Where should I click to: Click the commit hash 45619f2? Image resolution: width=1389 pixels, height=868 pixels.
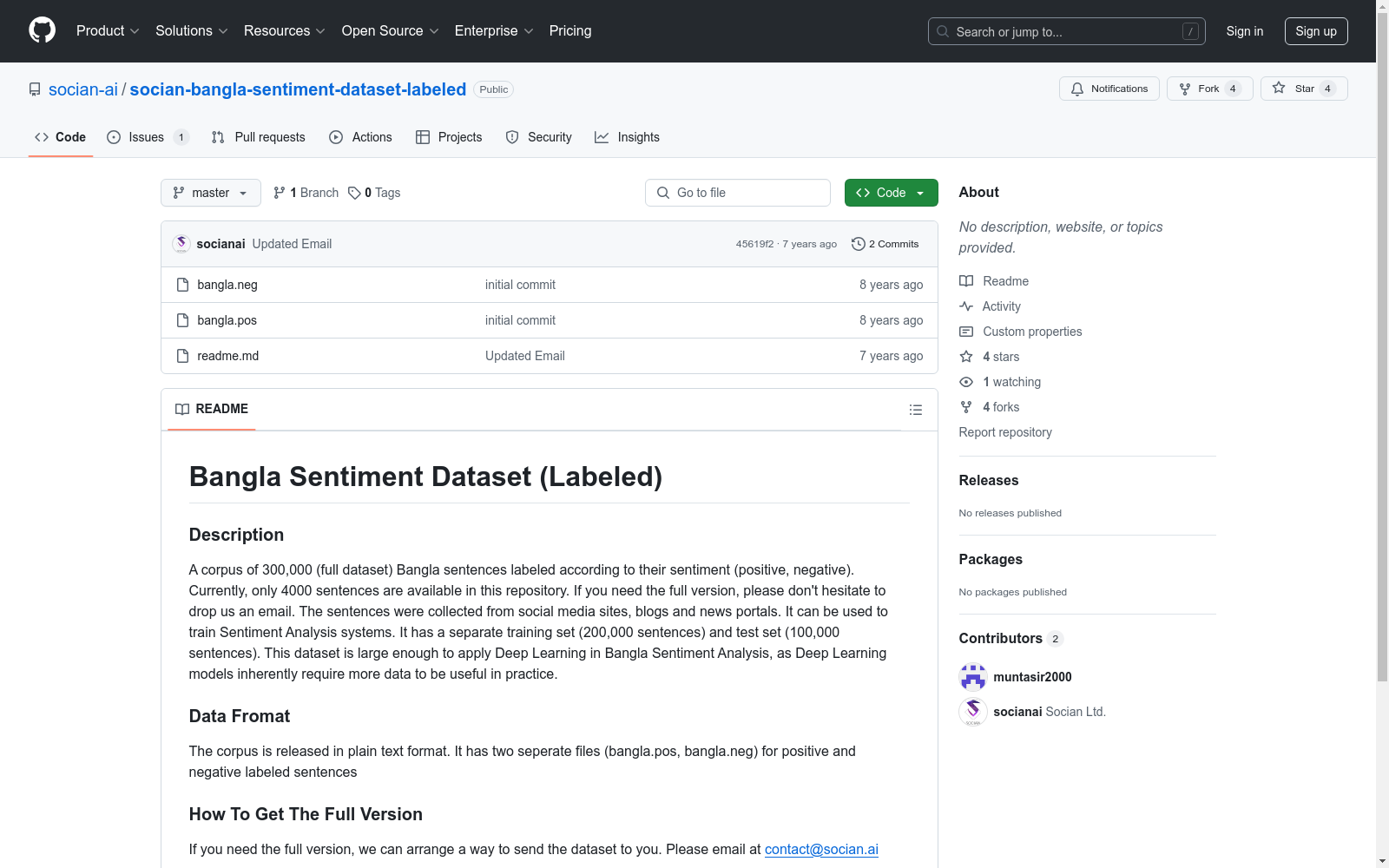(x=754, y=244)
